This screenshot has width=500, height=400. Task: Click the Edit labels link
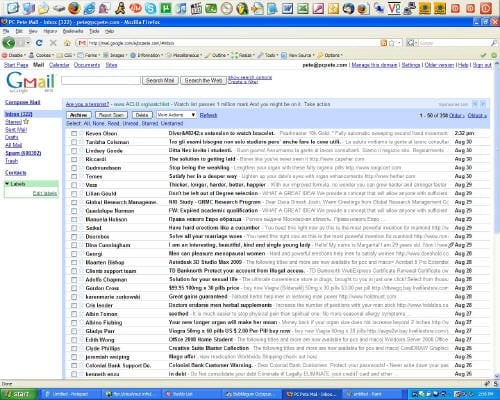click(x=45, y=193)
